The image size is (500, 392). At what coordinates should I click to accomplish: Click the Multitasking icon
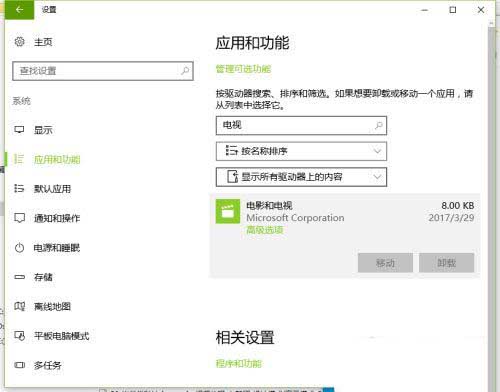(19, 365)
